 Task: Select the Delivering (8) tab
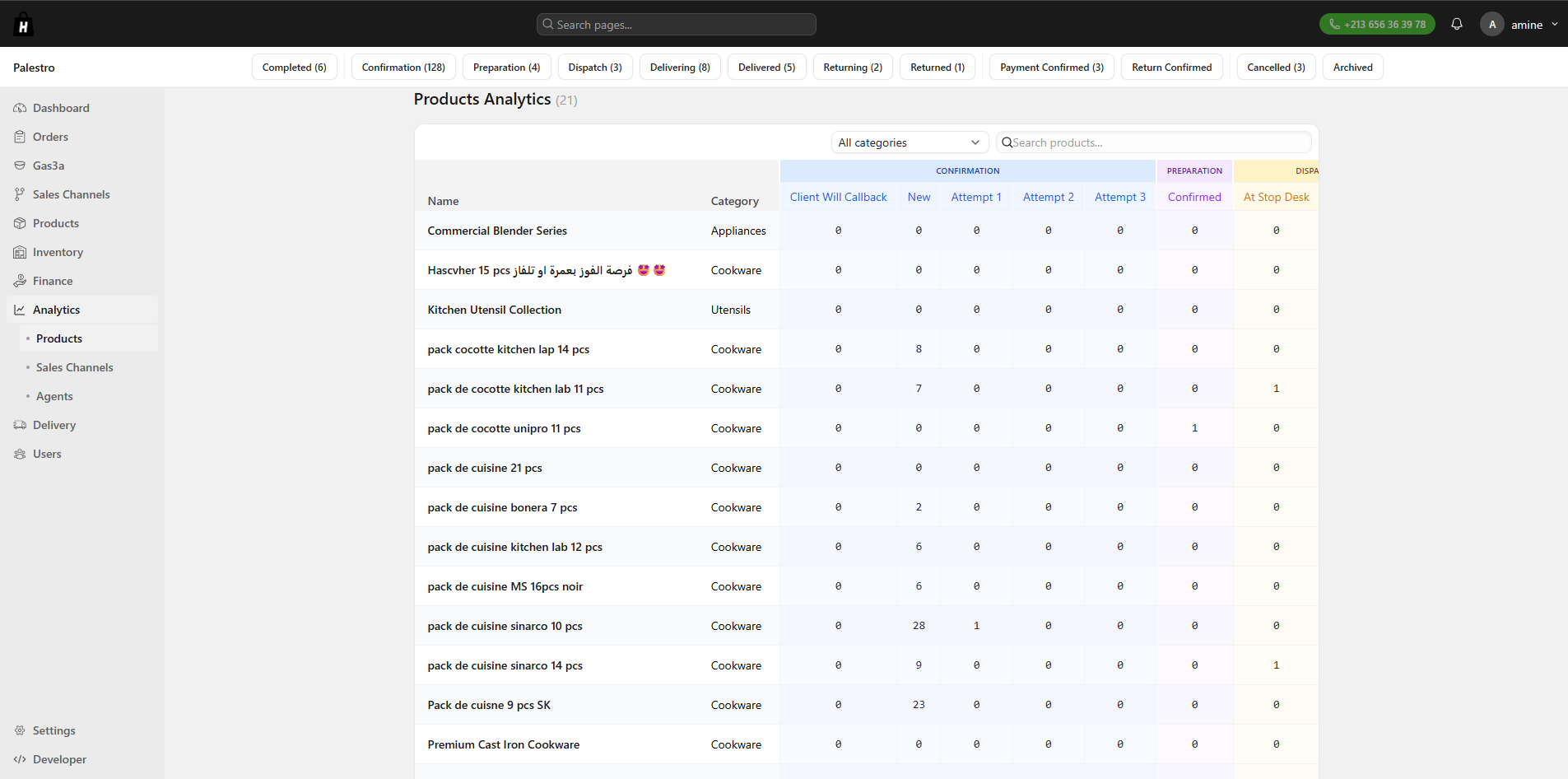tap(680, 68)
